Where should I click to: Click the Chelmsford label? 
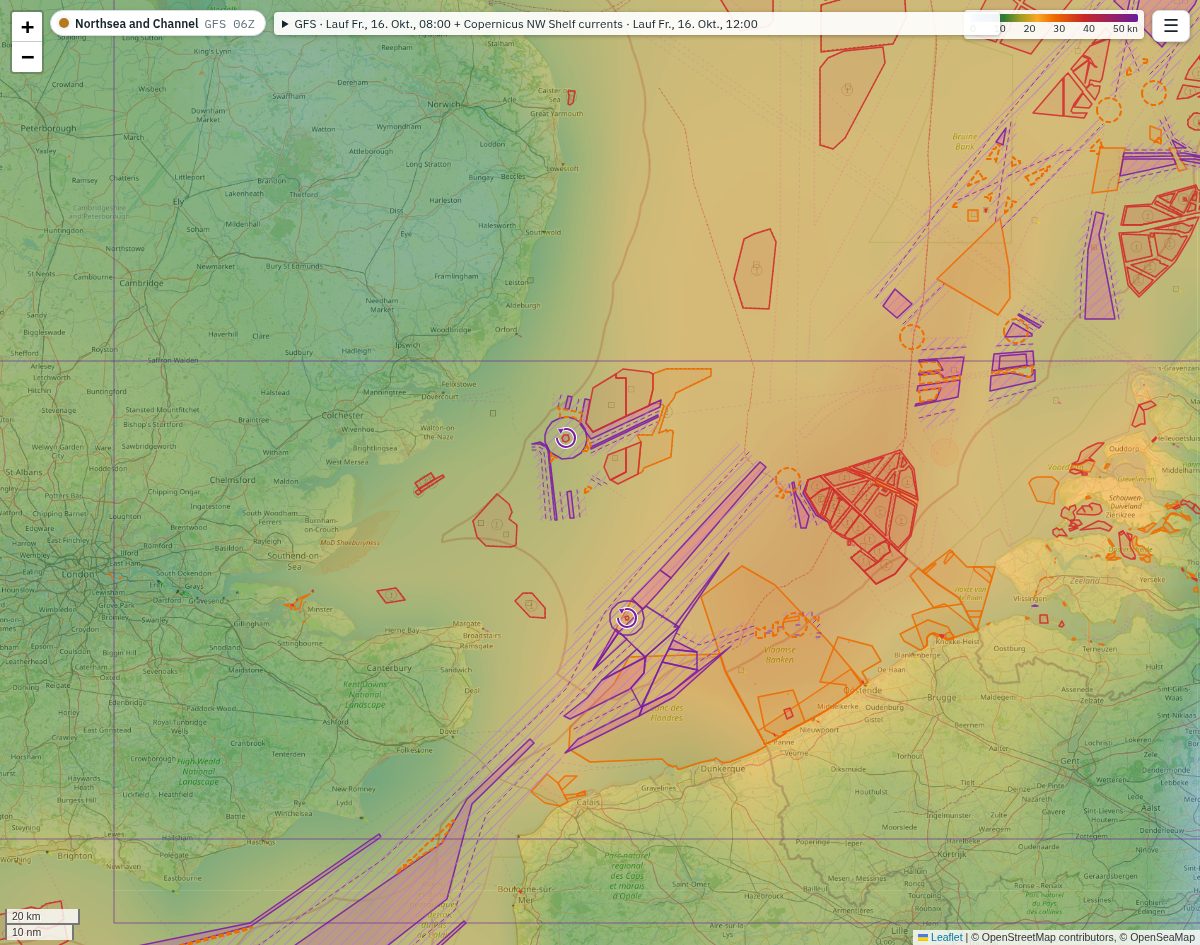(x=233, y=480)
